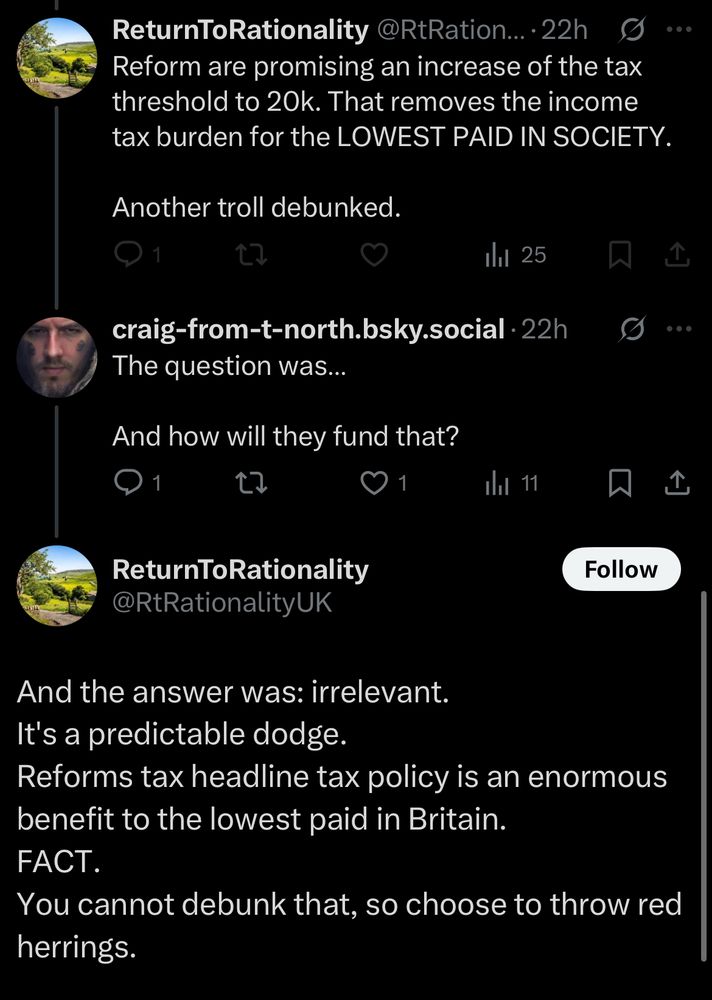Screen dimensions: 712x1000
Task: Click the share icon on the first post
Action: coord(677,254)
